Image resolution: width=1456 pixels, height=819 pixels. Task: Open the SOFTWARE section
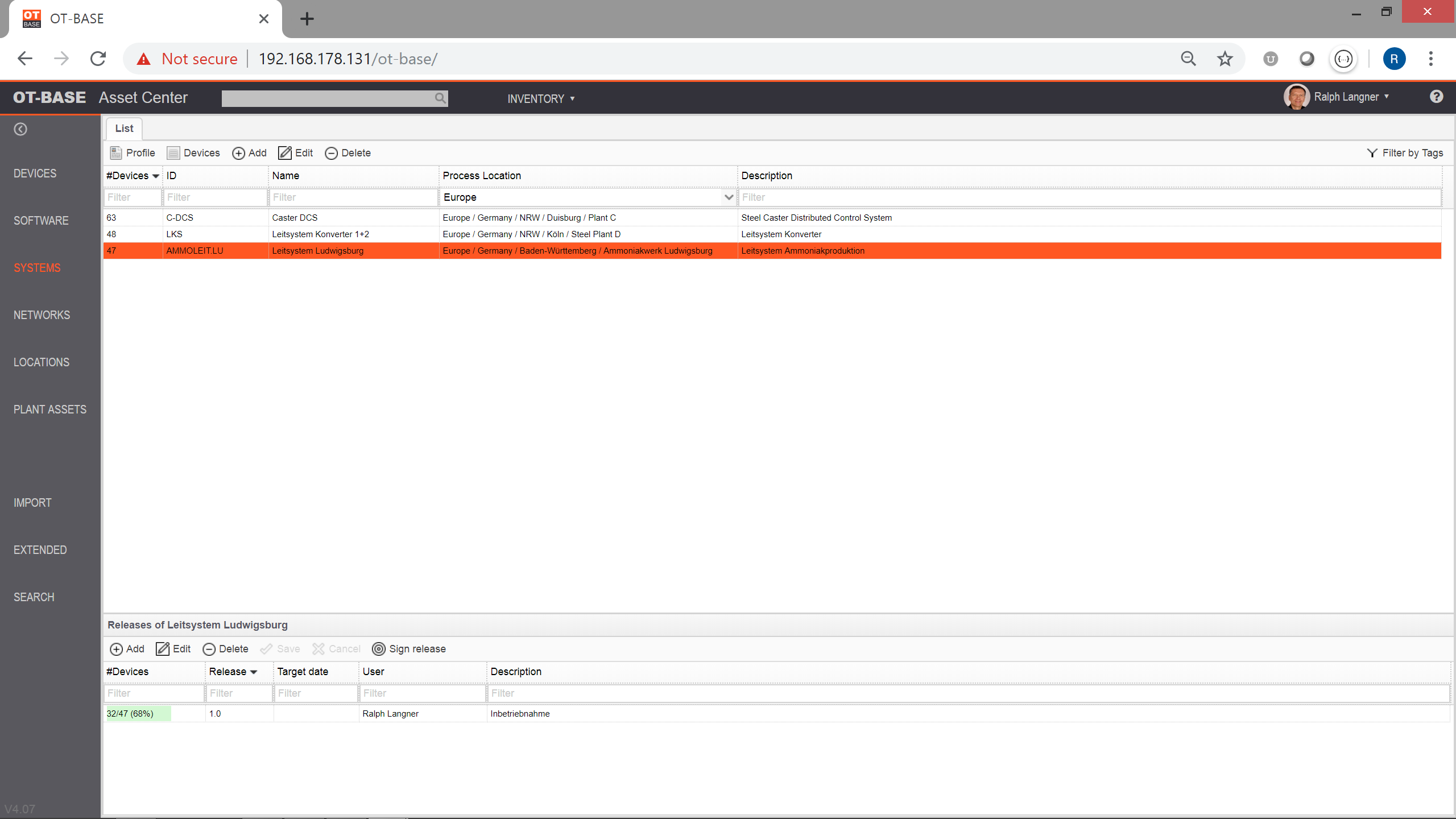pos(41,221)
